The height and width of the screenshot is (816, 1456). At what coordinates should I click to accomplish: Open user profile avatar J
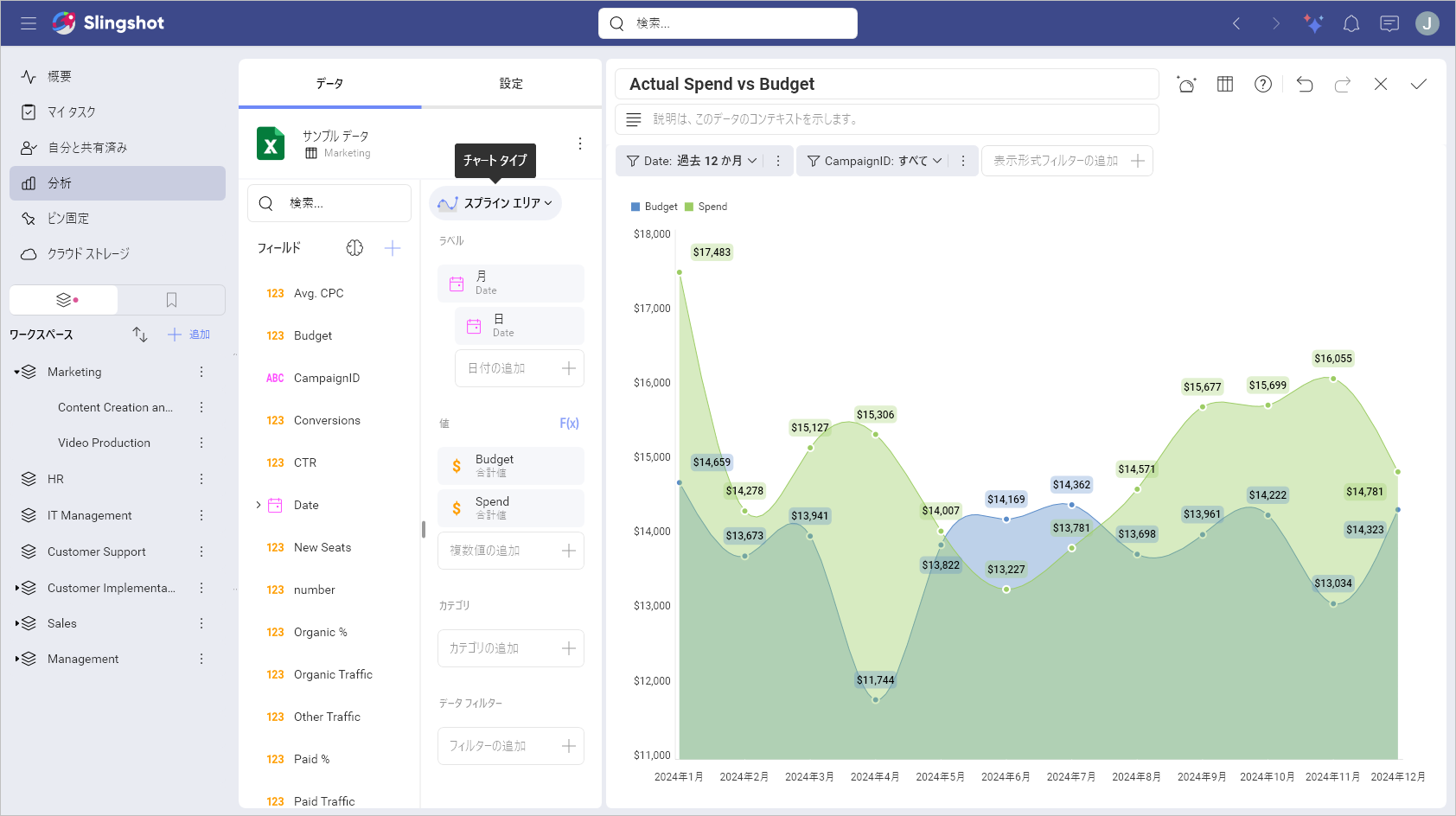pyautogui.click(x=1427, y=23)
